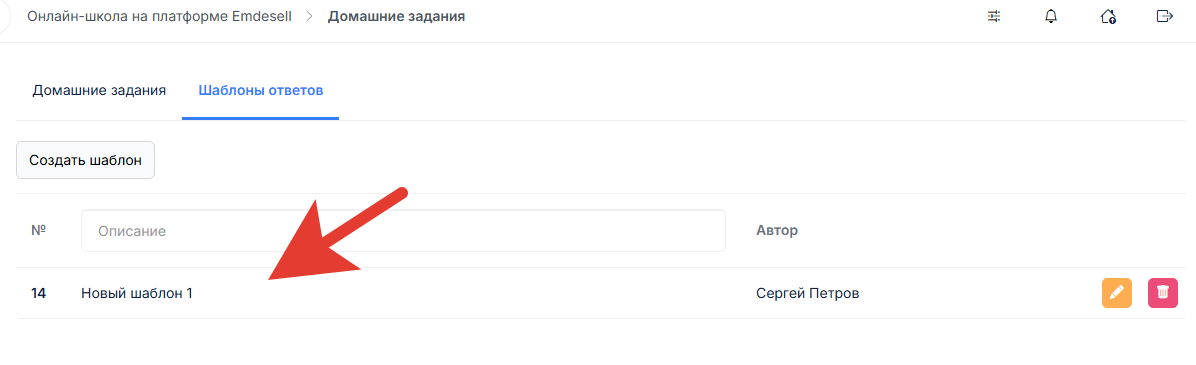Open the notifications bell
The height and width of the screenshot is (365, 1196).
(1051, 16)
